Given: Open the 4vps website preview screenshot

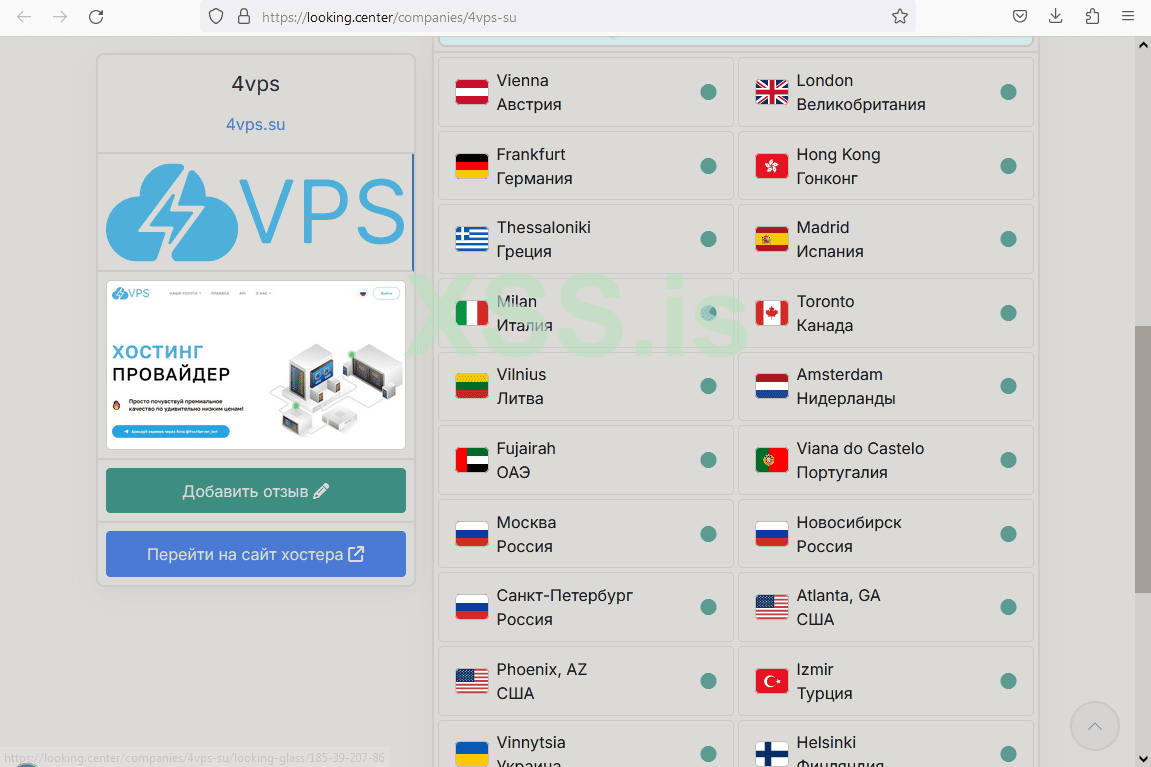Looking at the screenshot, I should click(255, 365).
